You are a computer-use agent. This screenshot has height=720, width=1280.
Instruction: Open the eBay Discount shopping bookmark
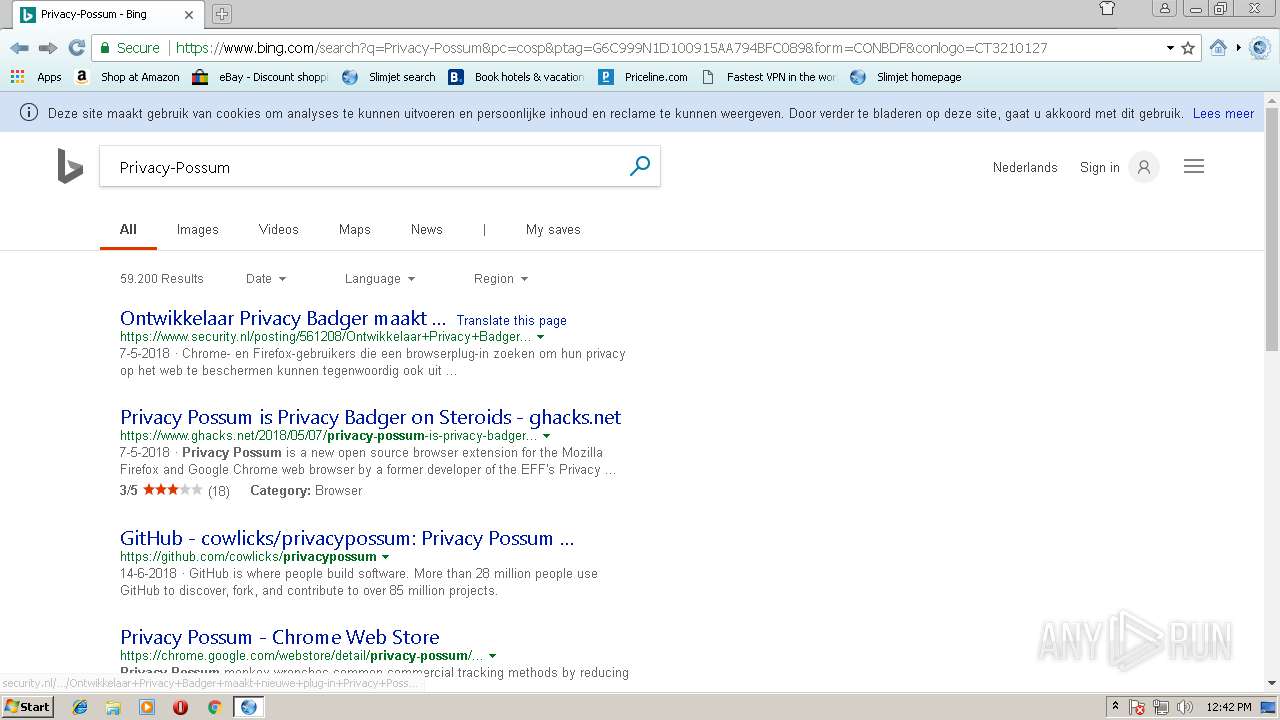(260, 77)
